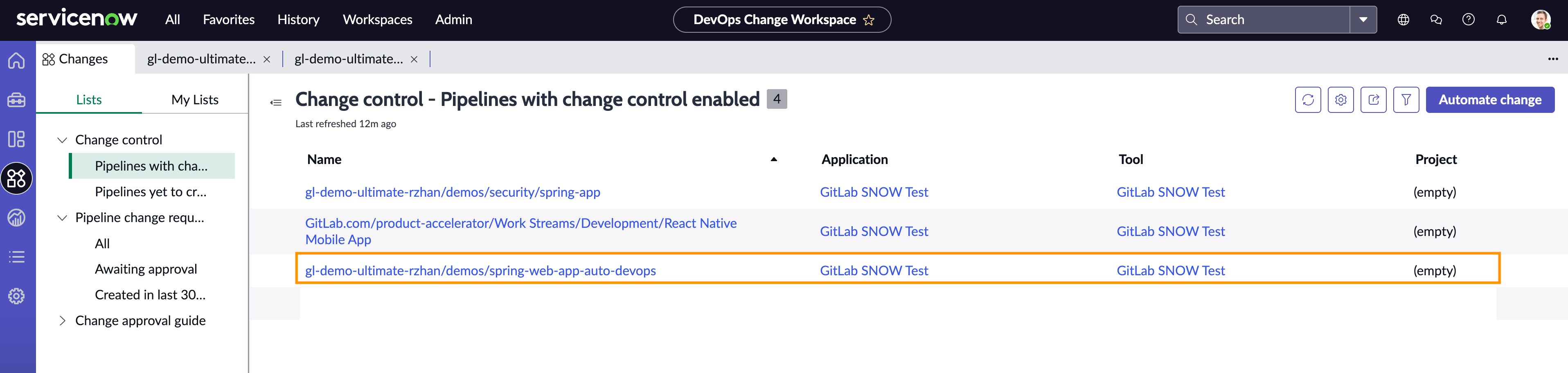Refresh the pipelines list
Viewport: 1568px width, 373px height.
pos(1307,99)
